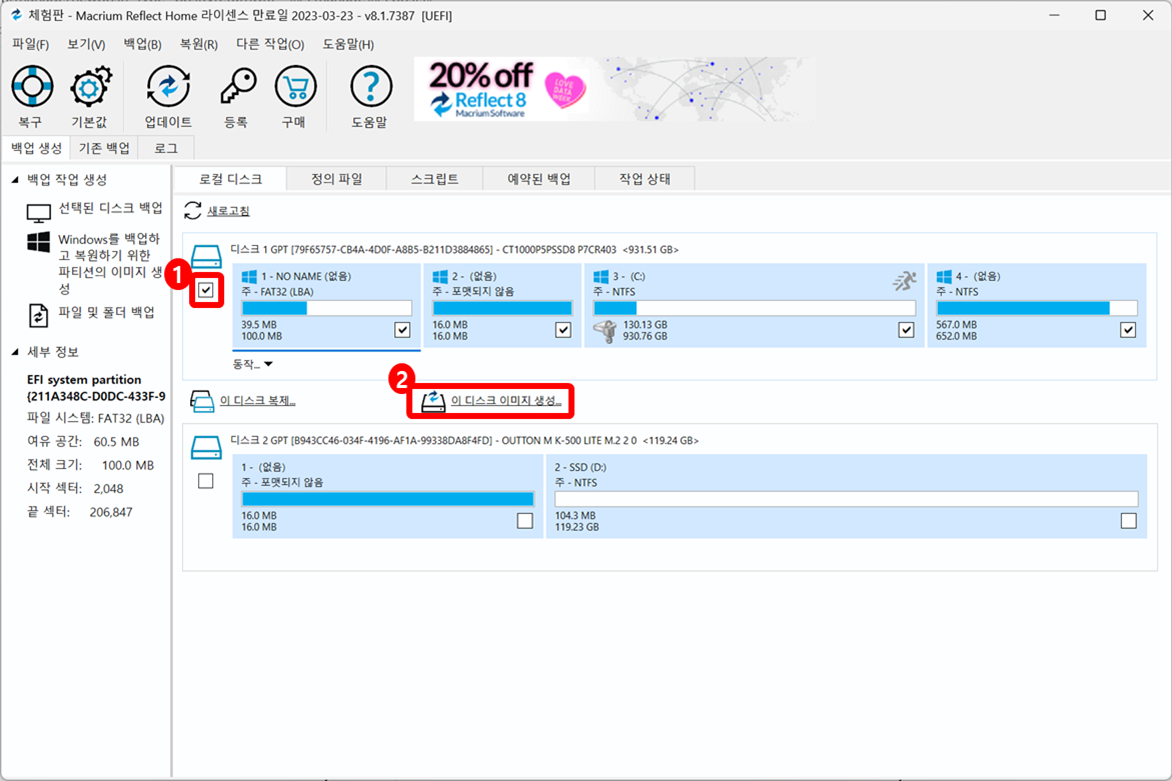Click Windows logo on partition 4 NTFS
1172x781 pixels.
tap(944, 277)
